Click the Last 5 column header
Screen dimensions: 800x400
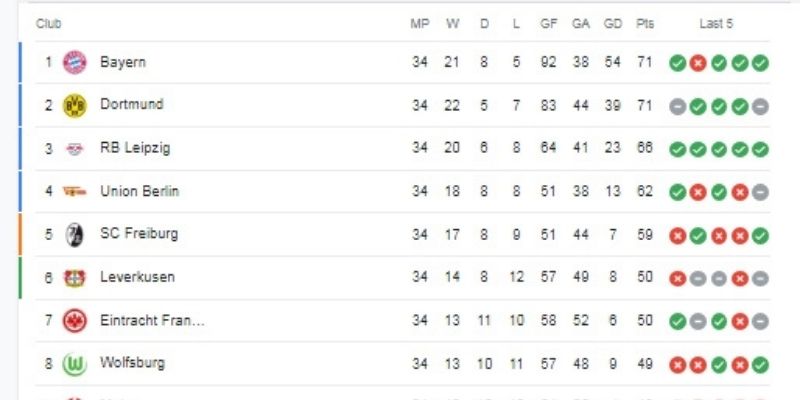[x=716, y=24]
